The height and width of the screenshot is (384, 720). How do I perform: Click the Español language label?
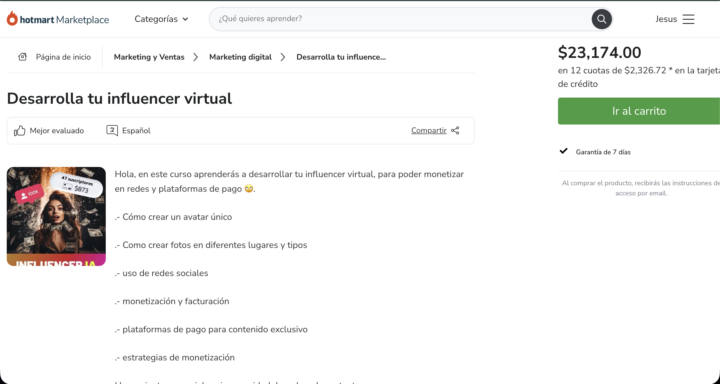[x=136, y=131]
